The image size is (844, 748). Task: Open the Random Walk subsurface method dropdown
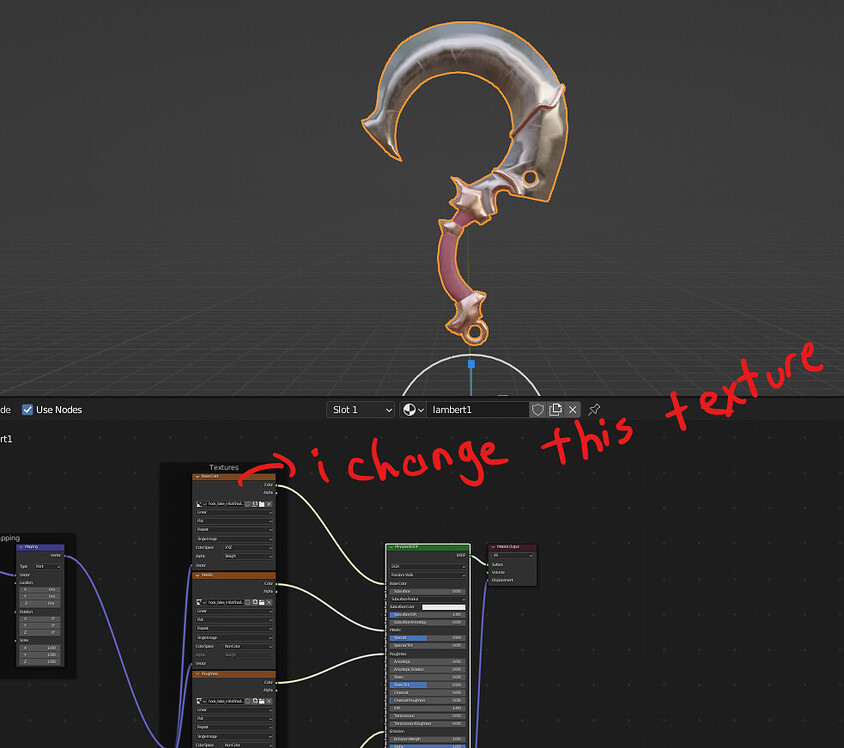[428, 575]
